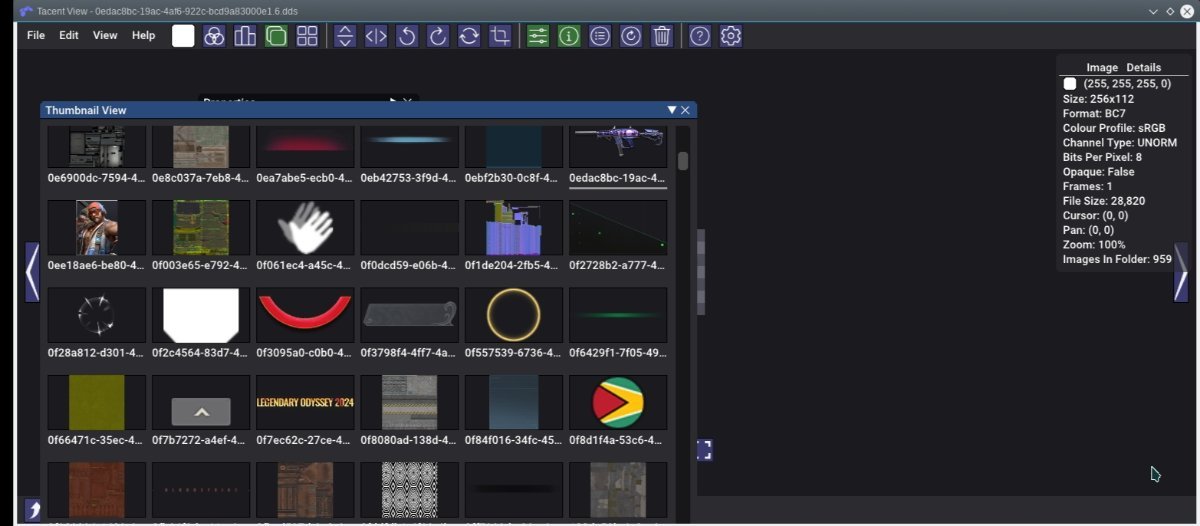This screenshot has height=526, width=1200.
Task: Open the help question mark icon
Action: (700, 36)
